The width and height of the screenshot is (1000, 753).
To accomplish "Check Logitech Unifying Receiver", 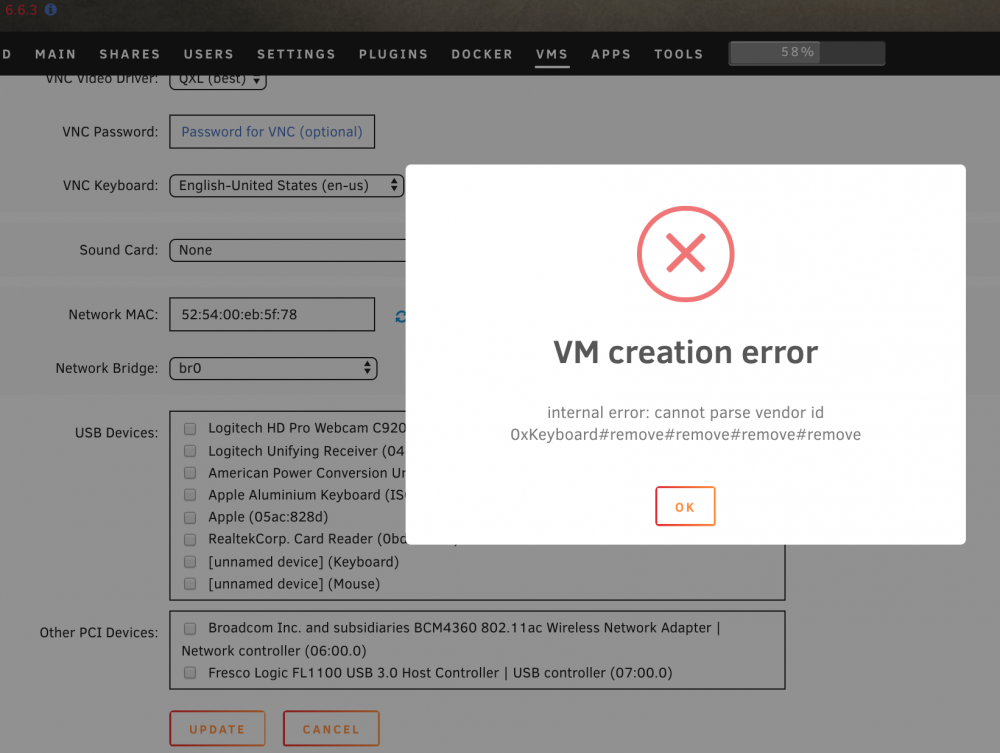I will click(x=190, y=451).
